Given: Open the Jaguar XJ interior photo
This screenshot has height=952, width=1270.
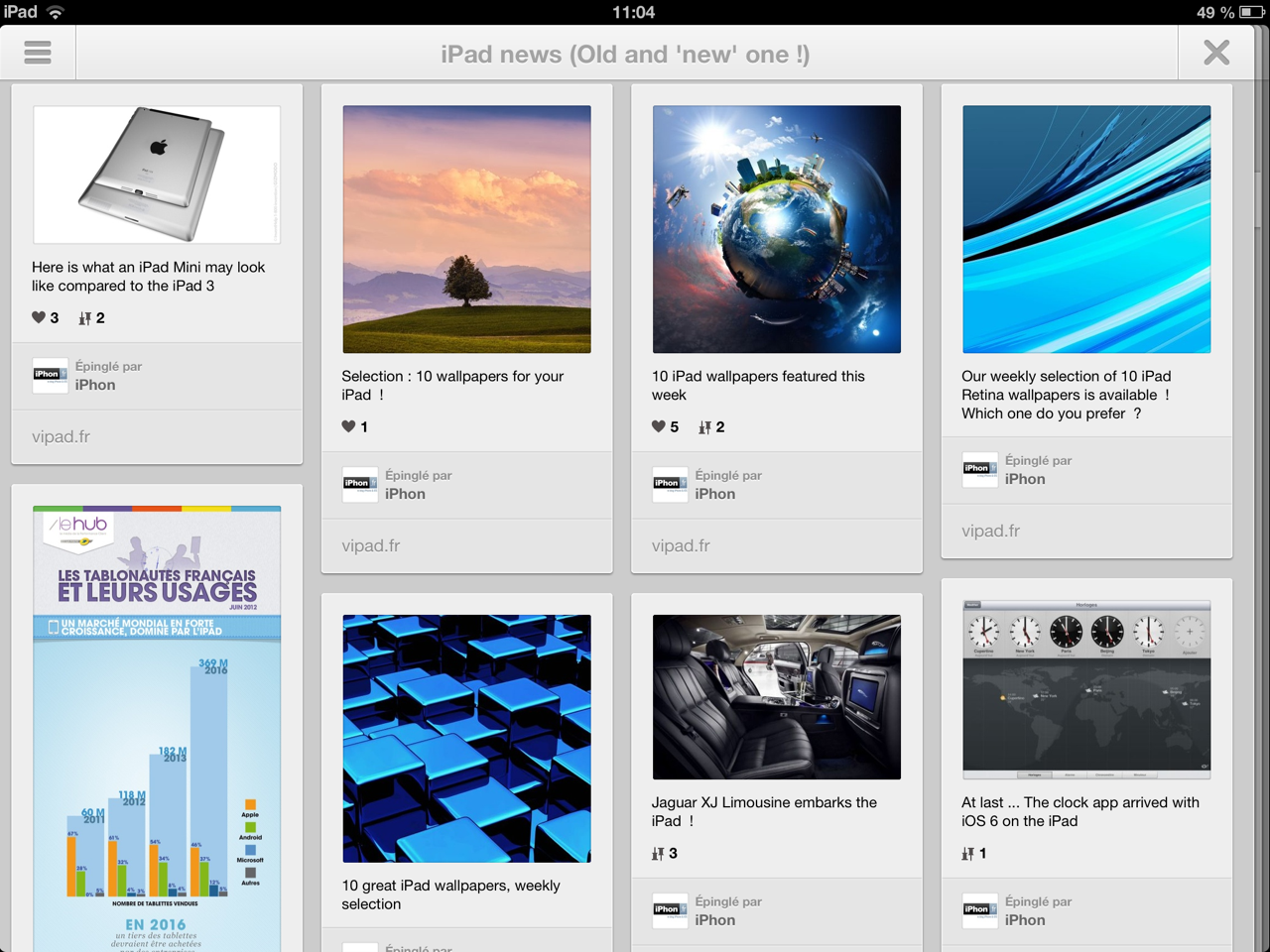Looking at the screenshot, I should pos(777,697).
